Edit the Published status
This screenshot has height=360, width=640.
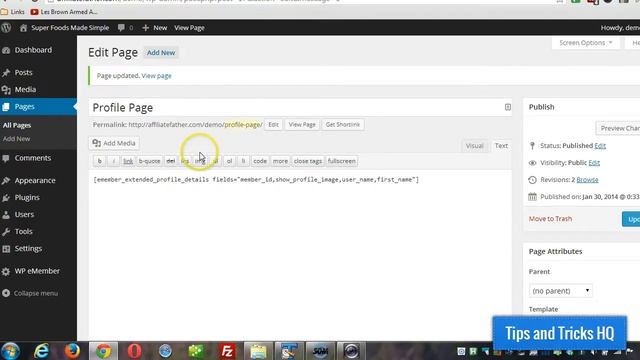click(x=600, y=146)
